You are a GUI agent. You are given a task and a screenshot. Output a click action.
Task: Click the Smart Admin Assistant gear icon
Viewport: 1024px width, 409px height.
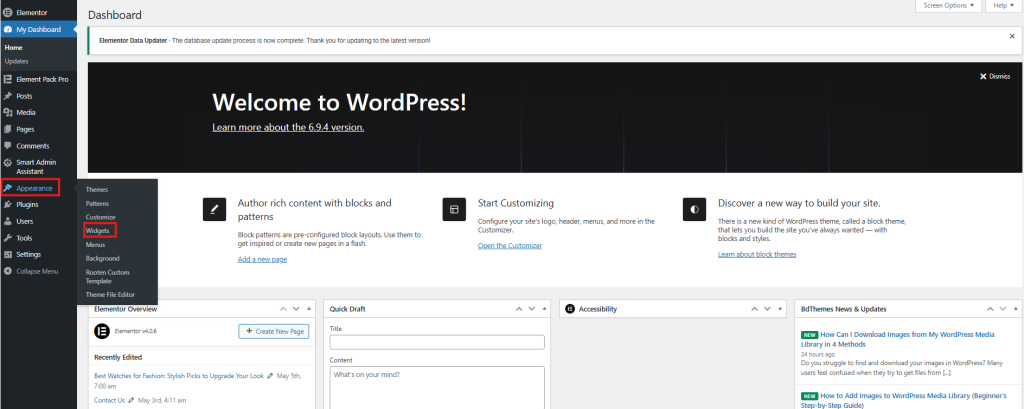pyautogui.click(x=8, y=163)
